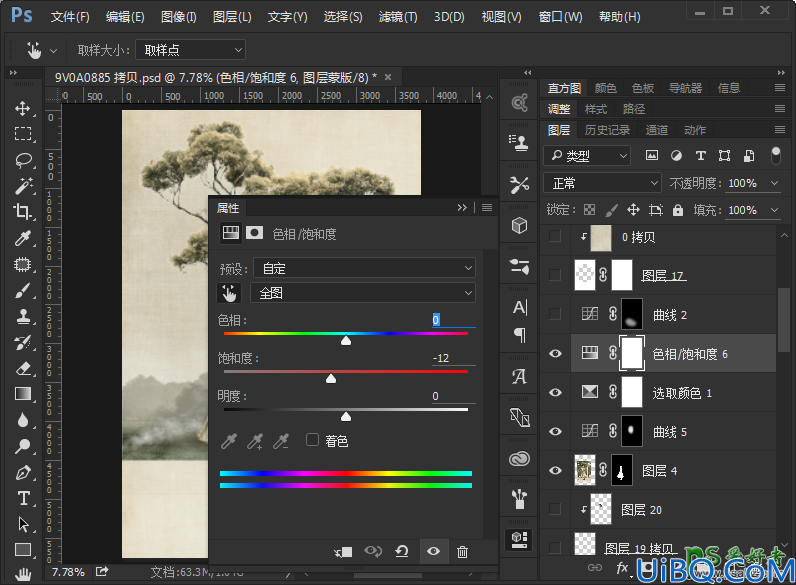Close the 9V0A0885 拷贝.psd document tab
This screenshot has width=796, height=585.
tap(388, 77)
